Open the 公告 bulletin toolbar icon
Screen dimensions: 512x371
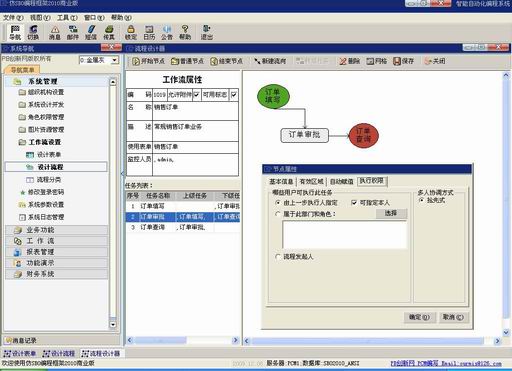click(167, 32)
